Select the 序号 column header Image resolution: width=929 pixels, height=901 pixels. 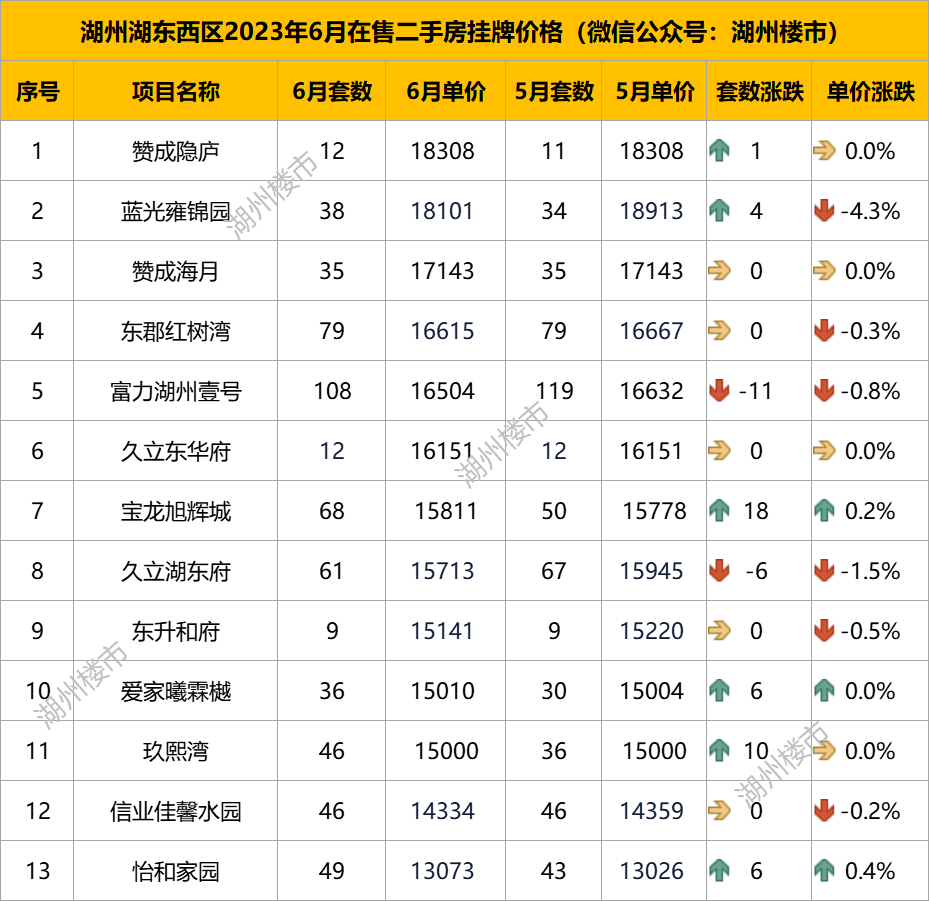pos(37,92)
